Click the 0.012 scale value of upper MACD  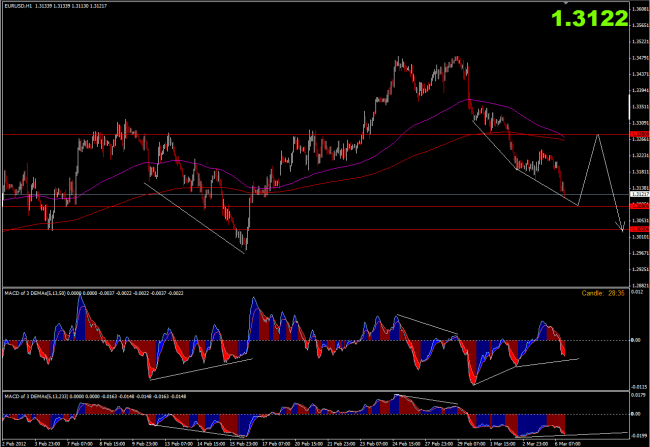tap(637, 292)
